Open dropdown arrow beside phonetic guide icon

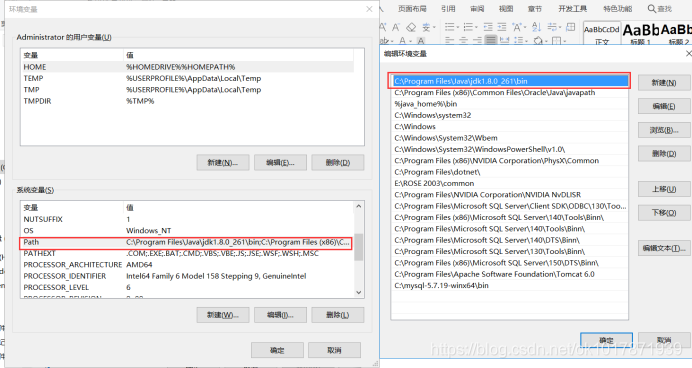pyautogui.click(x=434, y=27)
